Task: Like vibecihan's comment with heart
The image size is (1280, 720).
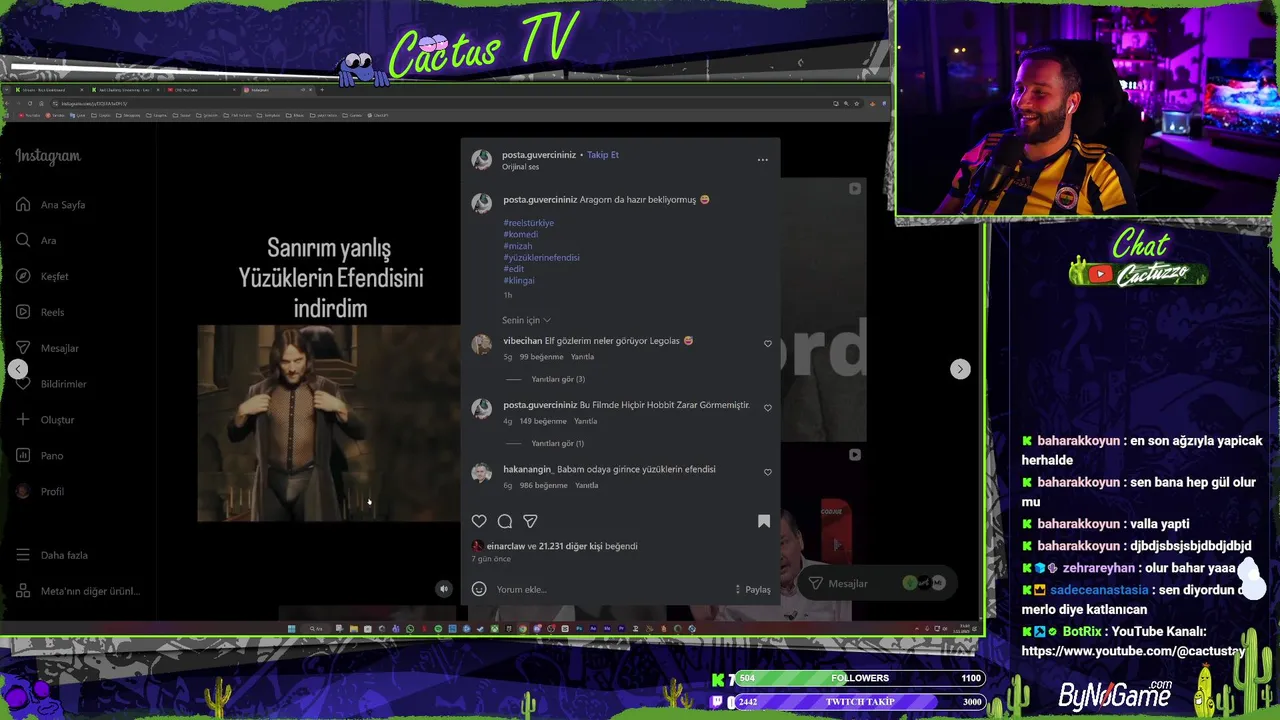Action: [x=768, y=343]
